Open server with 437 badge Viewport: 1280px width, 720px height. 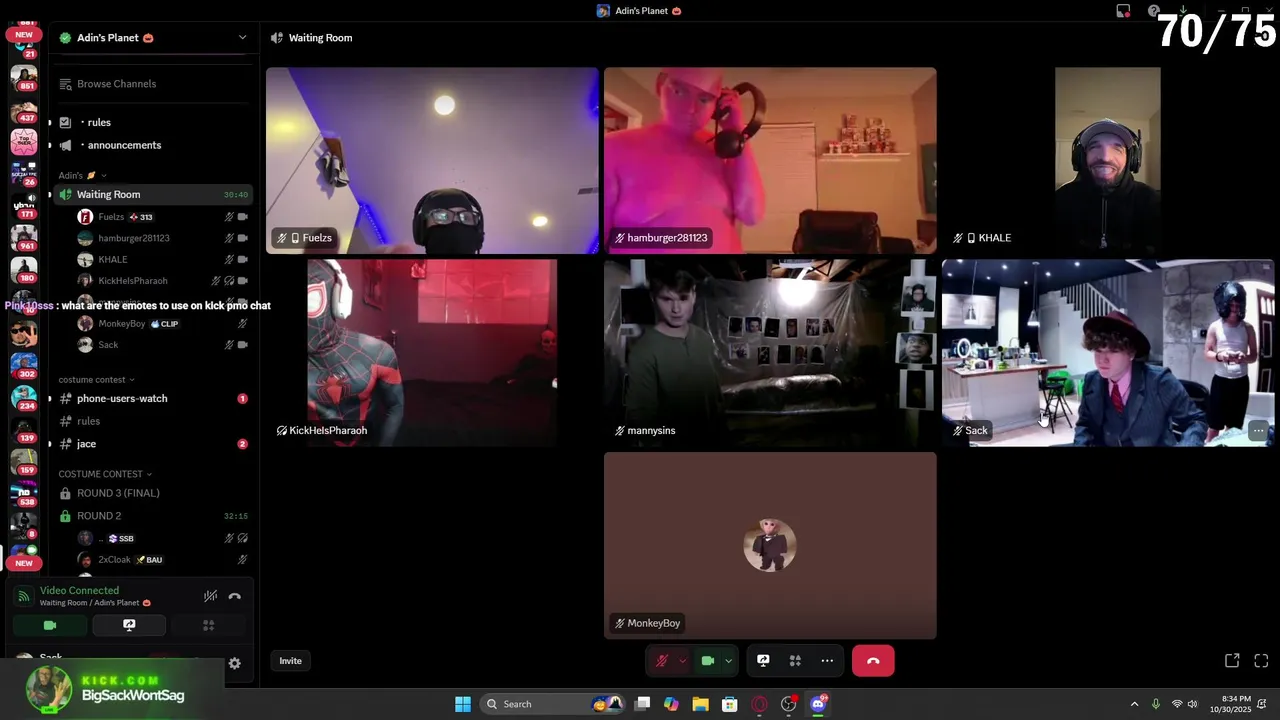click(24, 110)
